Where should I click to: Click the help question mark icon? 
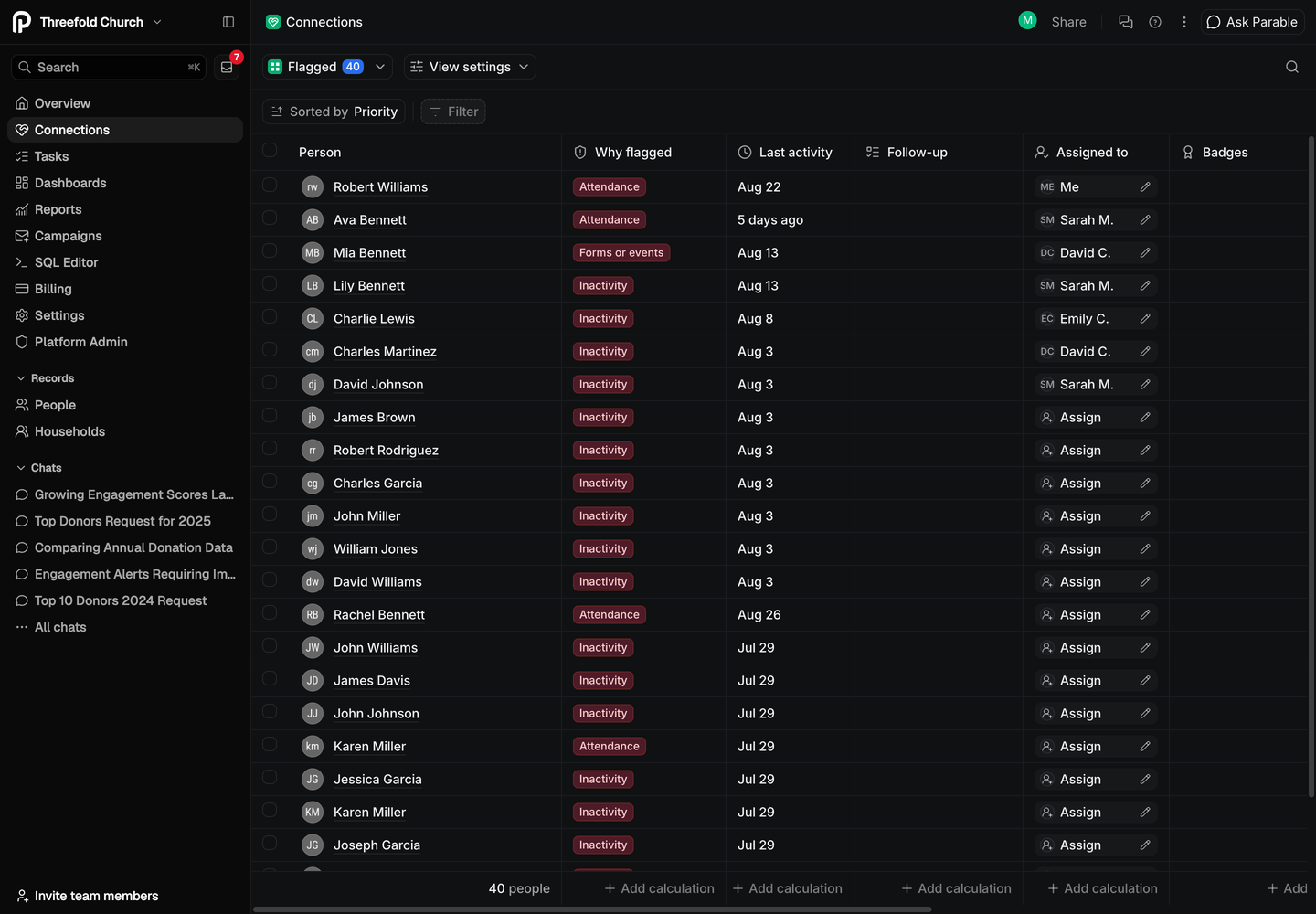tap(1155, 22)
